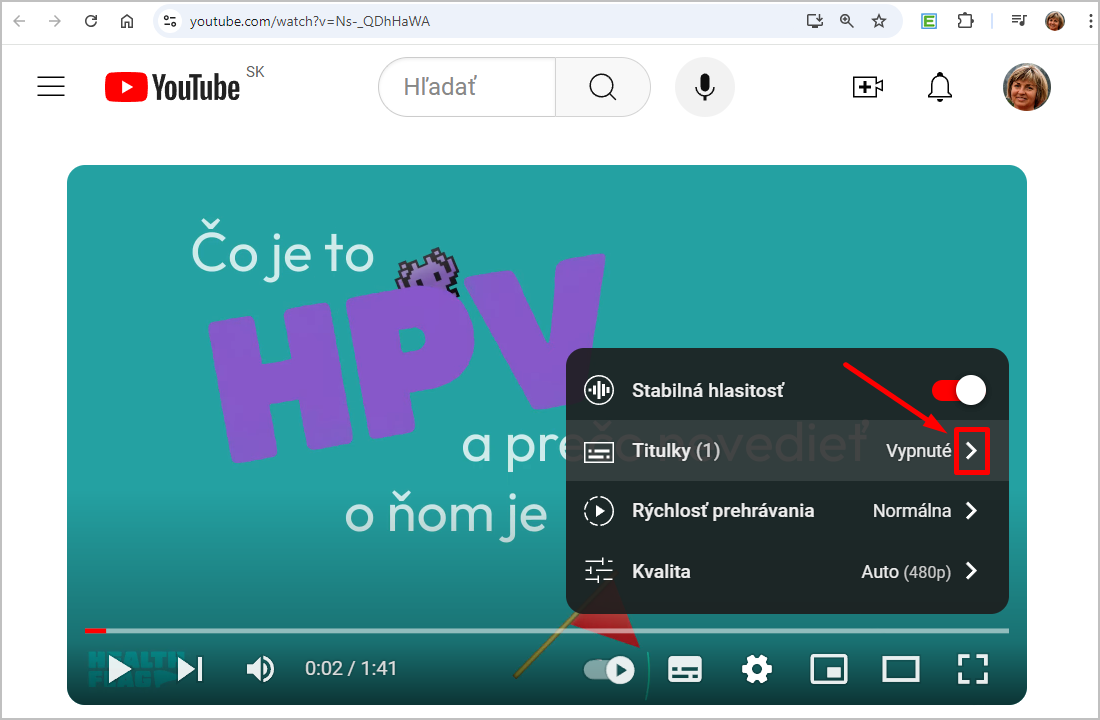Screen dimensions: 1100x720
Task: Play the video
Action: pos(119,669)
